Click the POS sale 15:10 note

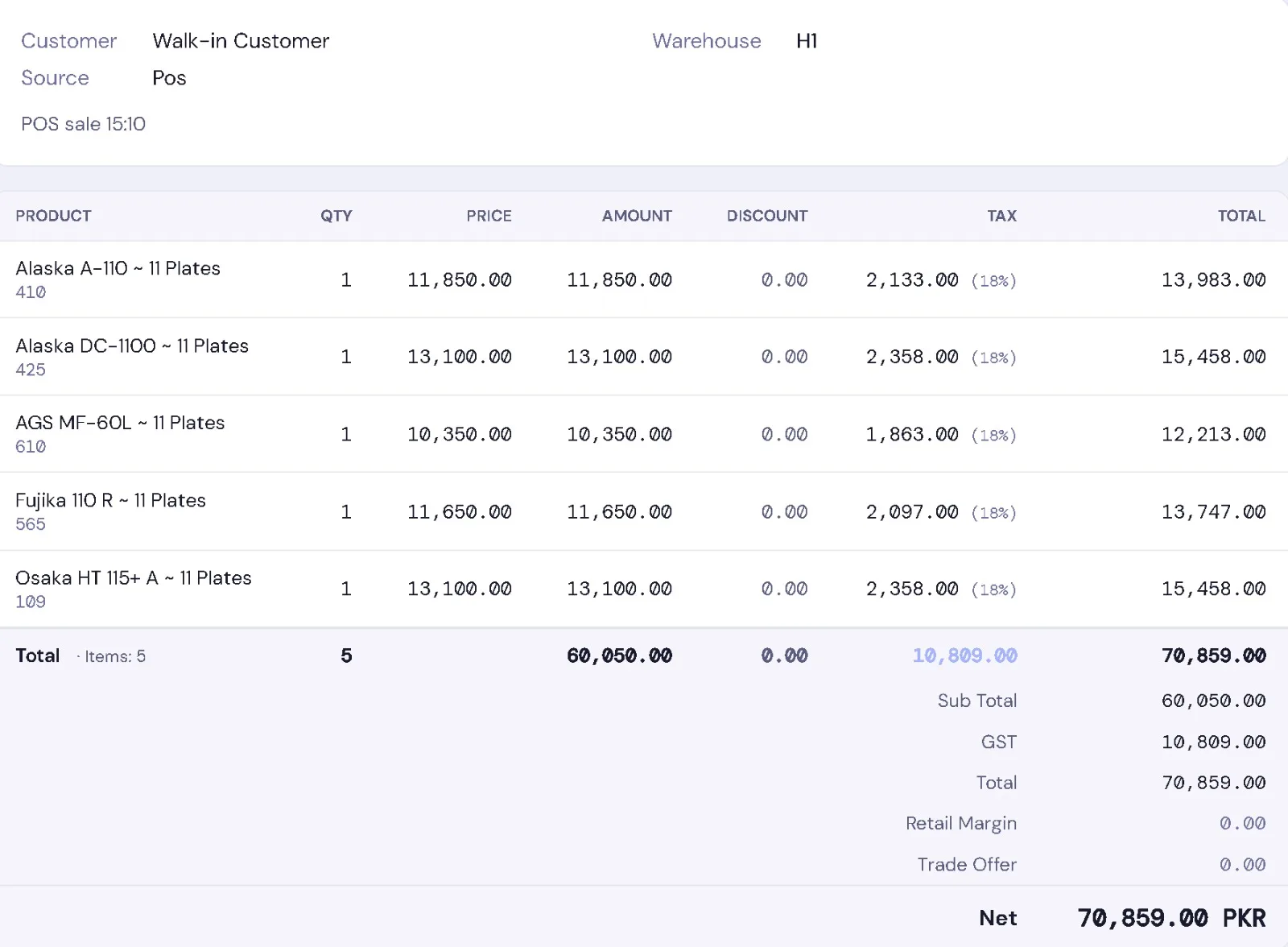coord(83,124)
